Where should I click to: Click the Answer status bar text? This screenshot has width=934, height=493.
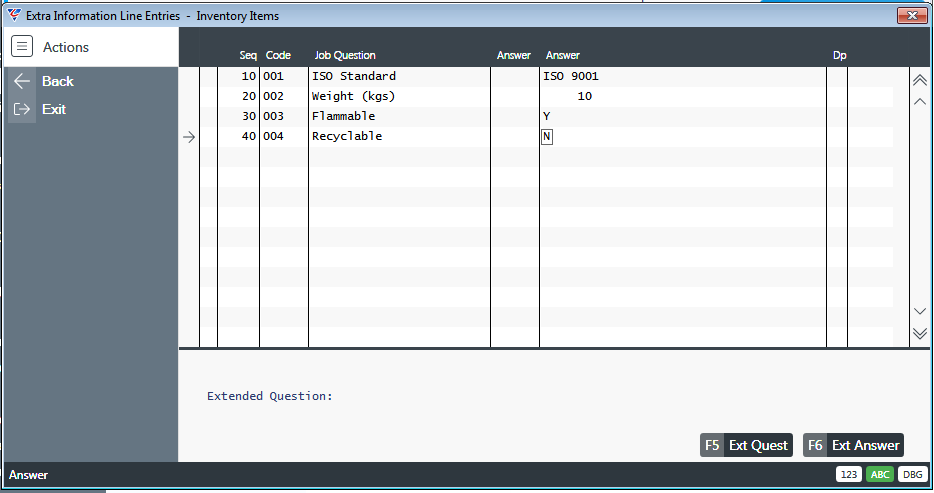click(x=28, y=475)
